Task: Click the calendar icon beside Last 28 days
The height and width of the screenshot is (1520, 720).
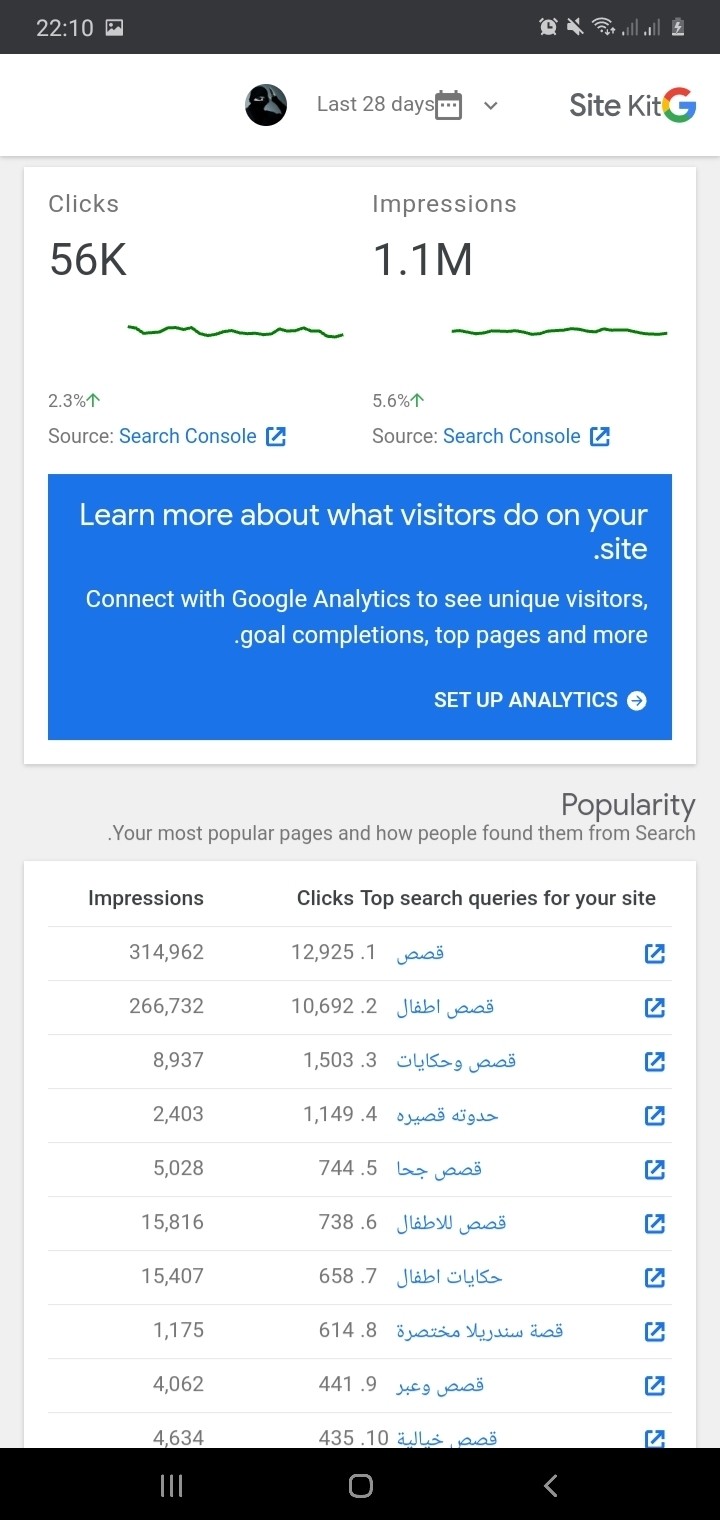Action: pos(449,105)
